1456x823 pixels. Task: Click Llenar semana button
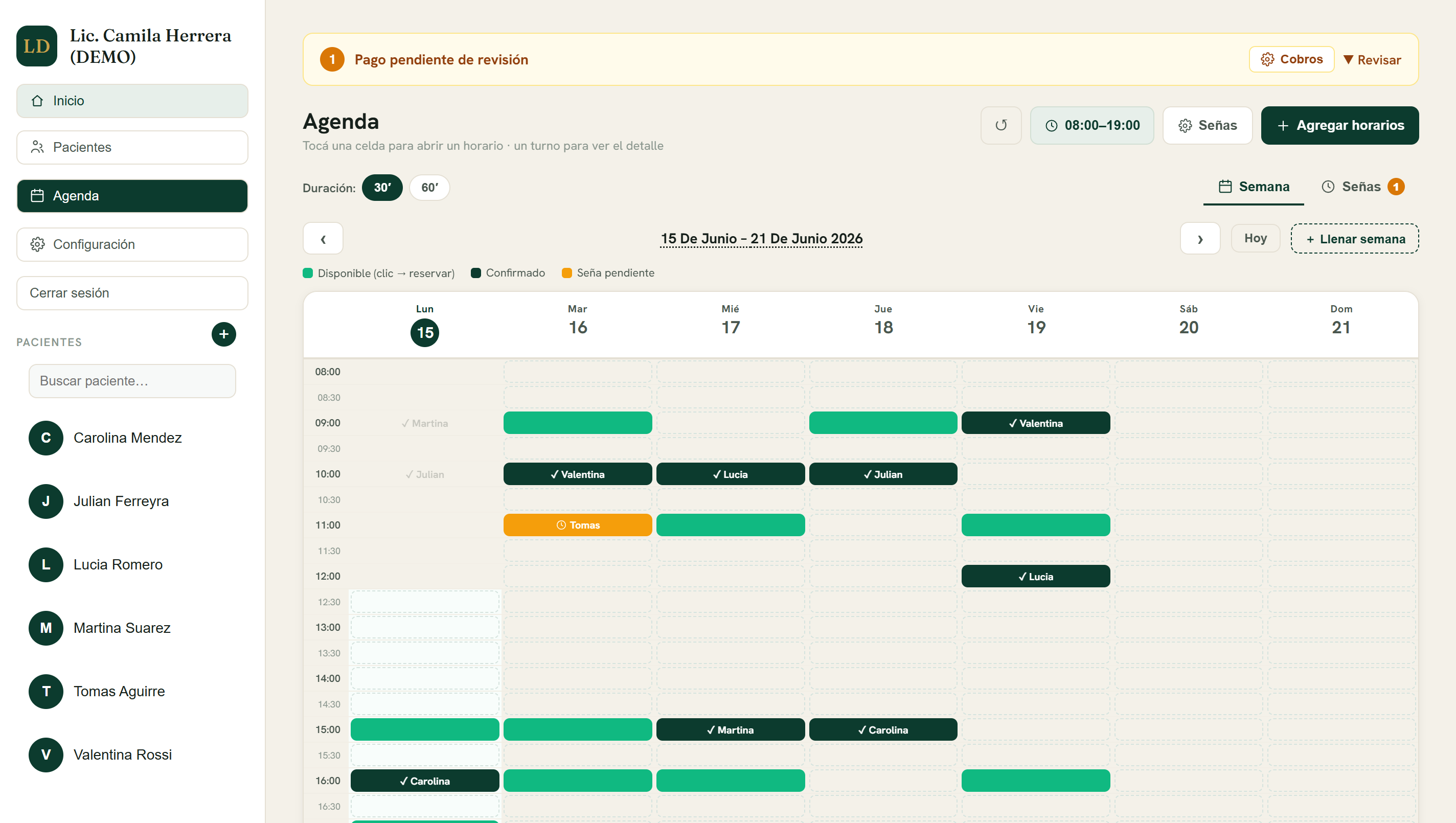1354,239
